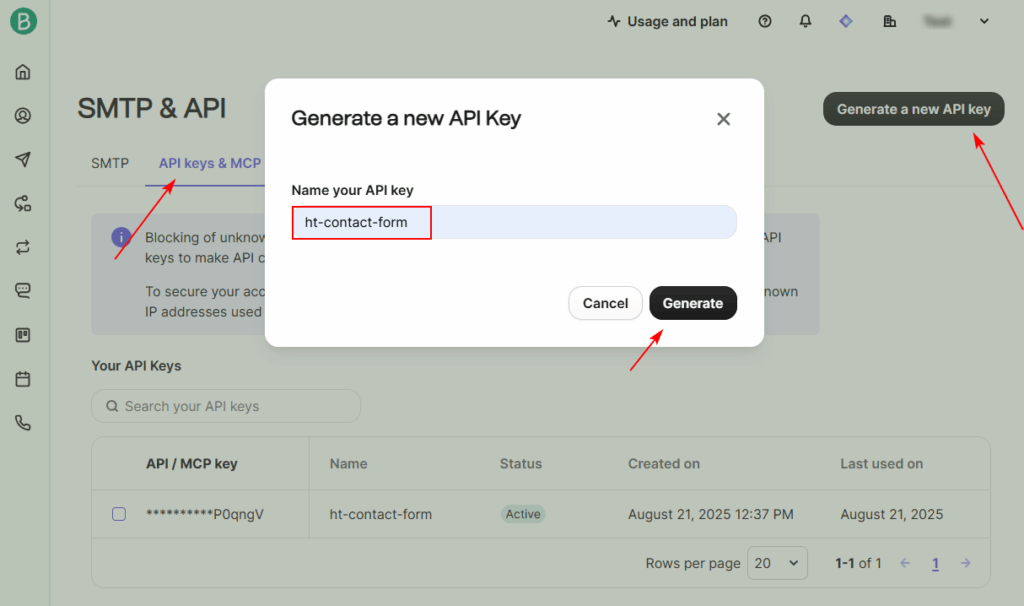
Task: Select the API keys & MCP tab
Action: pos(209,163)
